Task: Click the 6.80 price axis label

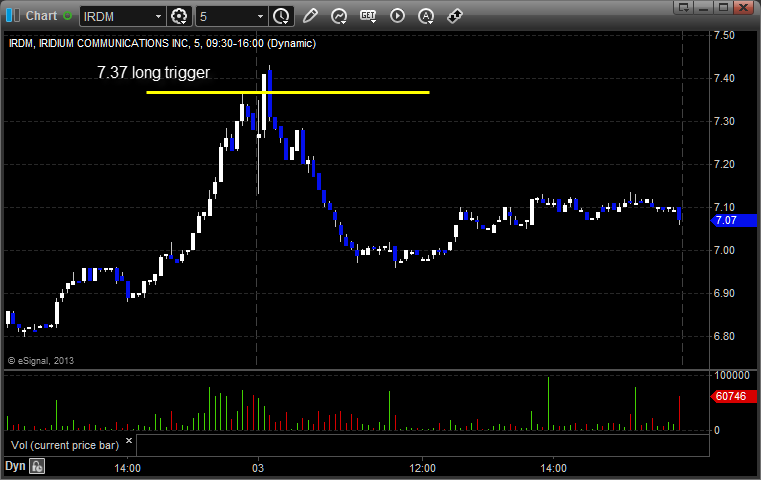Action: click(724, 336)
